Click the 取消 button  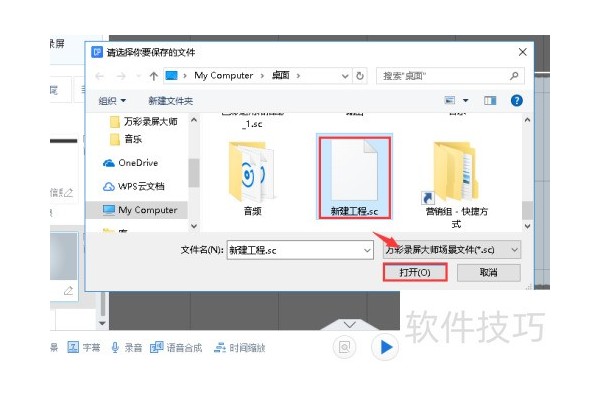[488, 273]
